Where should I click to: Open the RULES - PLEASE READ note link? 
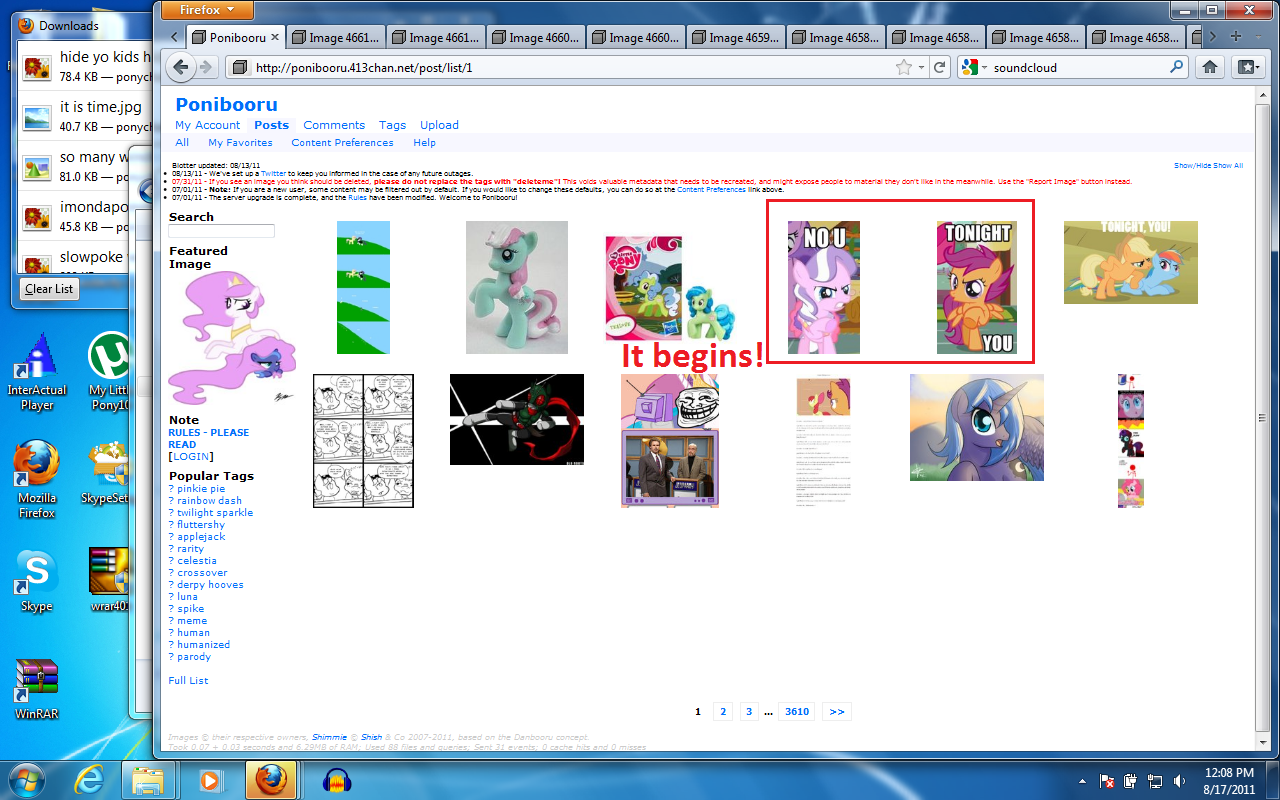coord(208,438)
